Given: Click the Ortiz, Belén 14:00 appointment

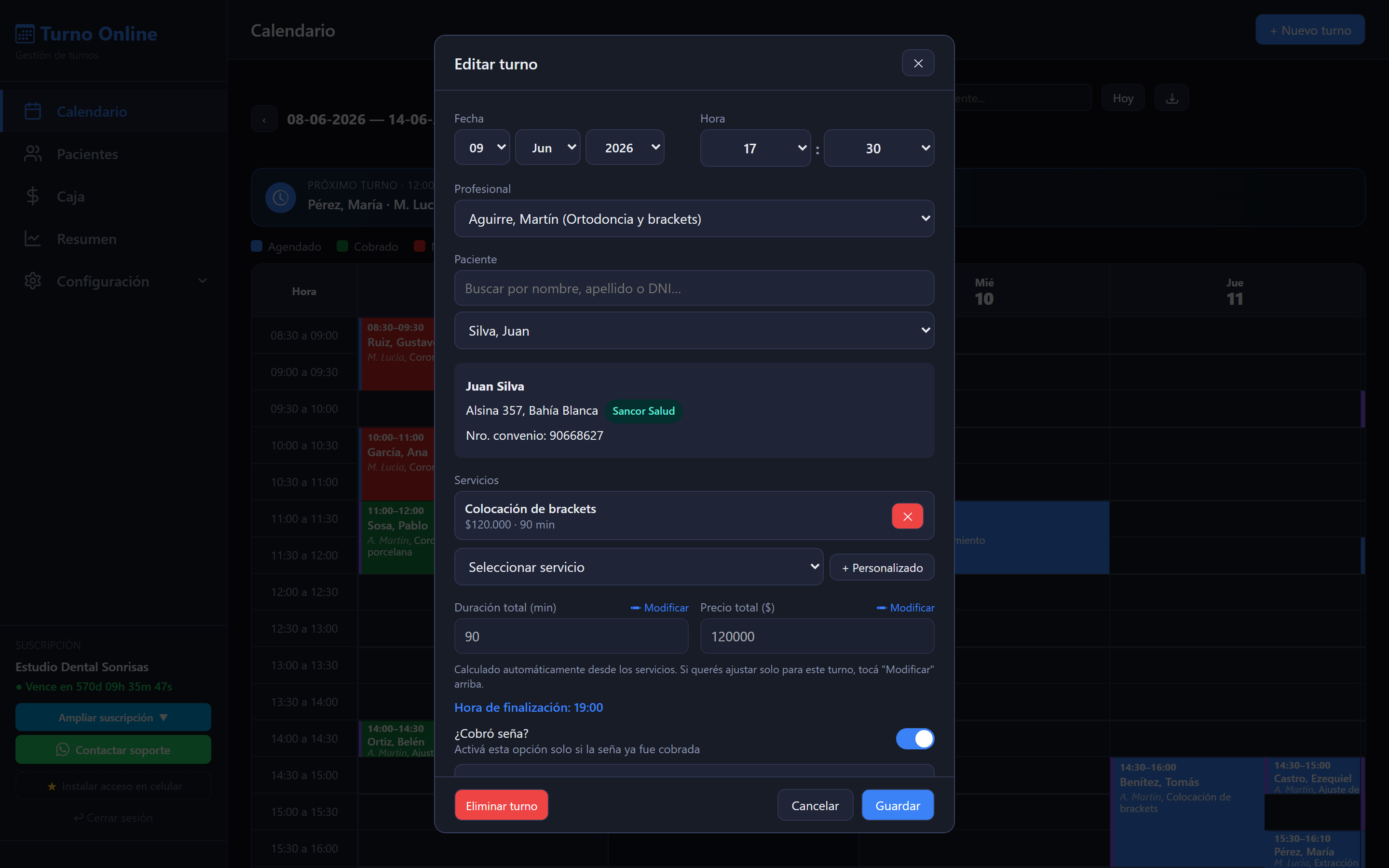Looking at the screenshot, I should pyautogui.click(x=396, y=739).
